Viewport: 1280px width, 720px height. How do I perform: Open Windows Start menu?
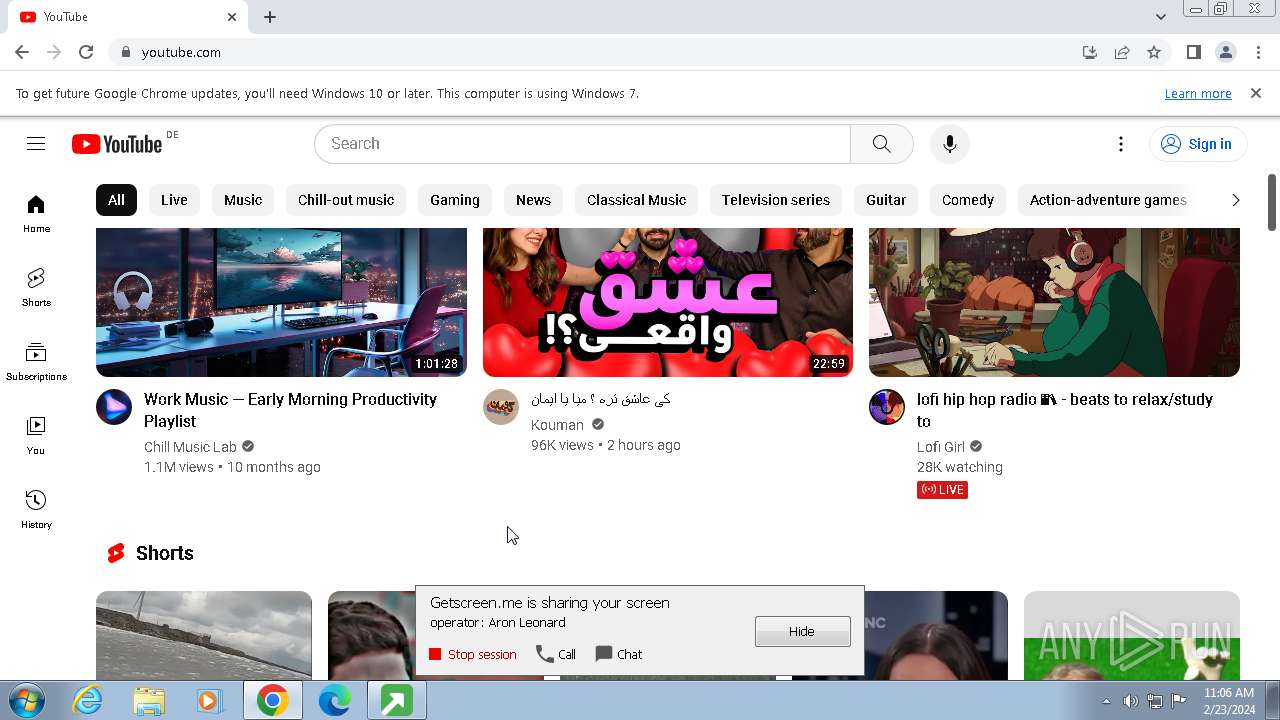26,700
